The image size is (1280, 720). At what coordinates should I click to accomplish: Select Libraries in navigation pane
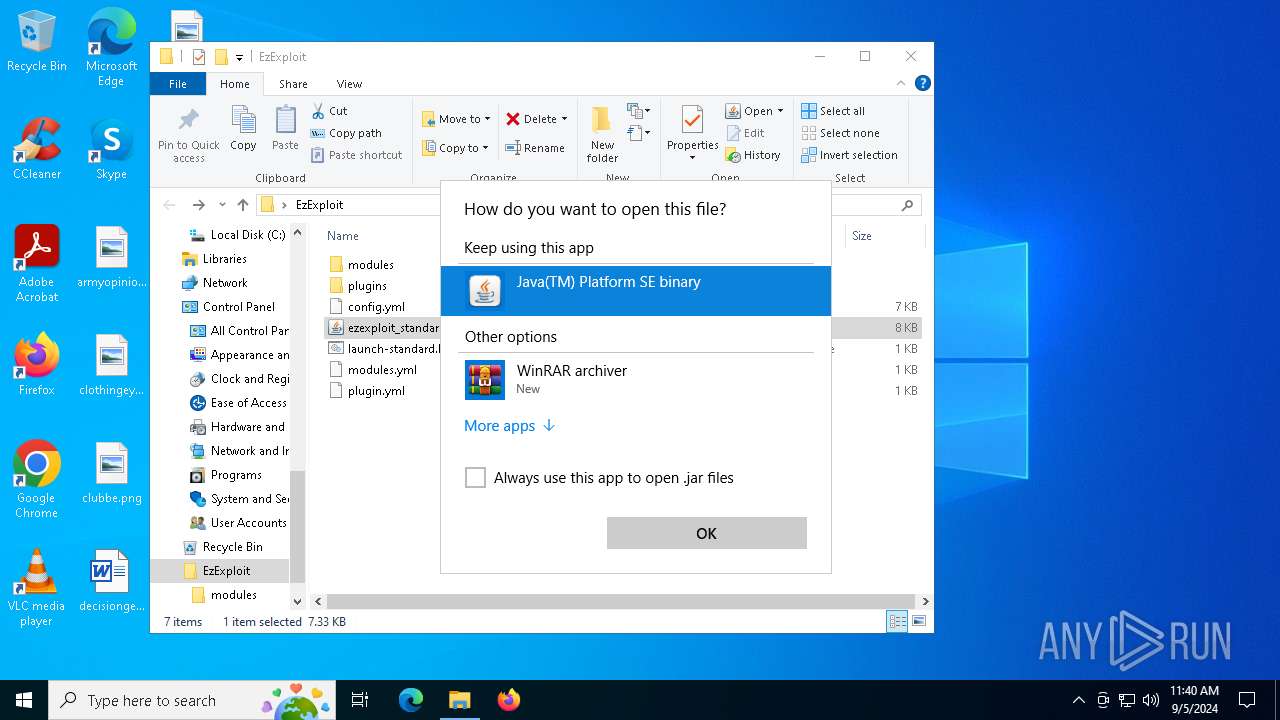click(x=224, y=259)
